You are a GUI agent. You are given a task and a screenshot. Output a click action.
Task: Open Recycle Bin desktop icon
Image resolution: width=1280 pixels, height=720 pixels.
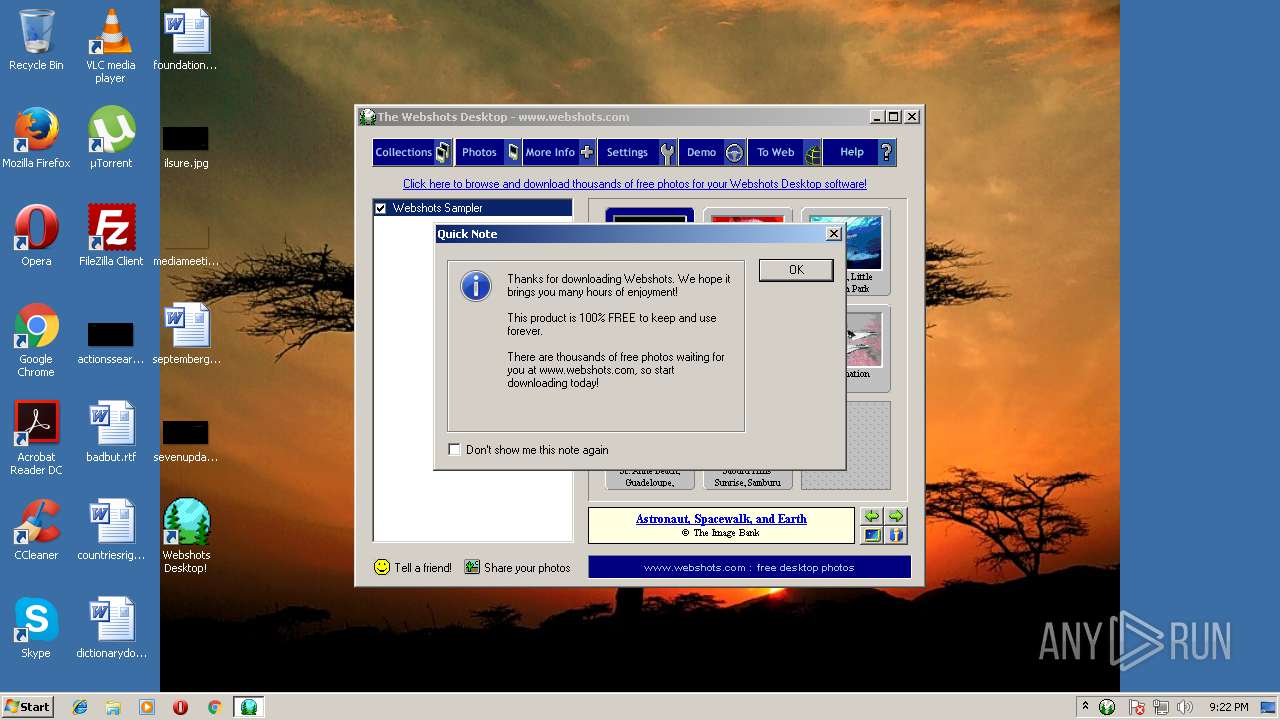(36, 41)
